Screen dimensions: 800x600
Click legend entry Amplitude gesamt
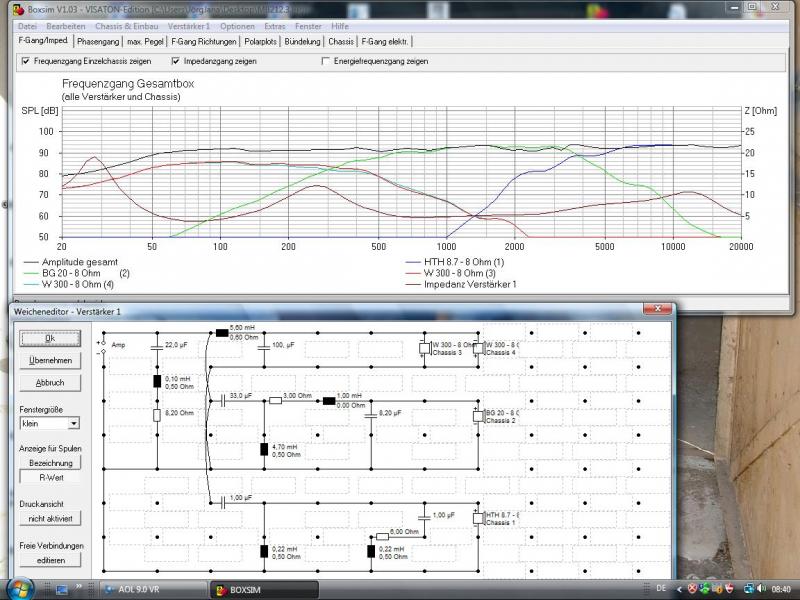pos(80,262)
